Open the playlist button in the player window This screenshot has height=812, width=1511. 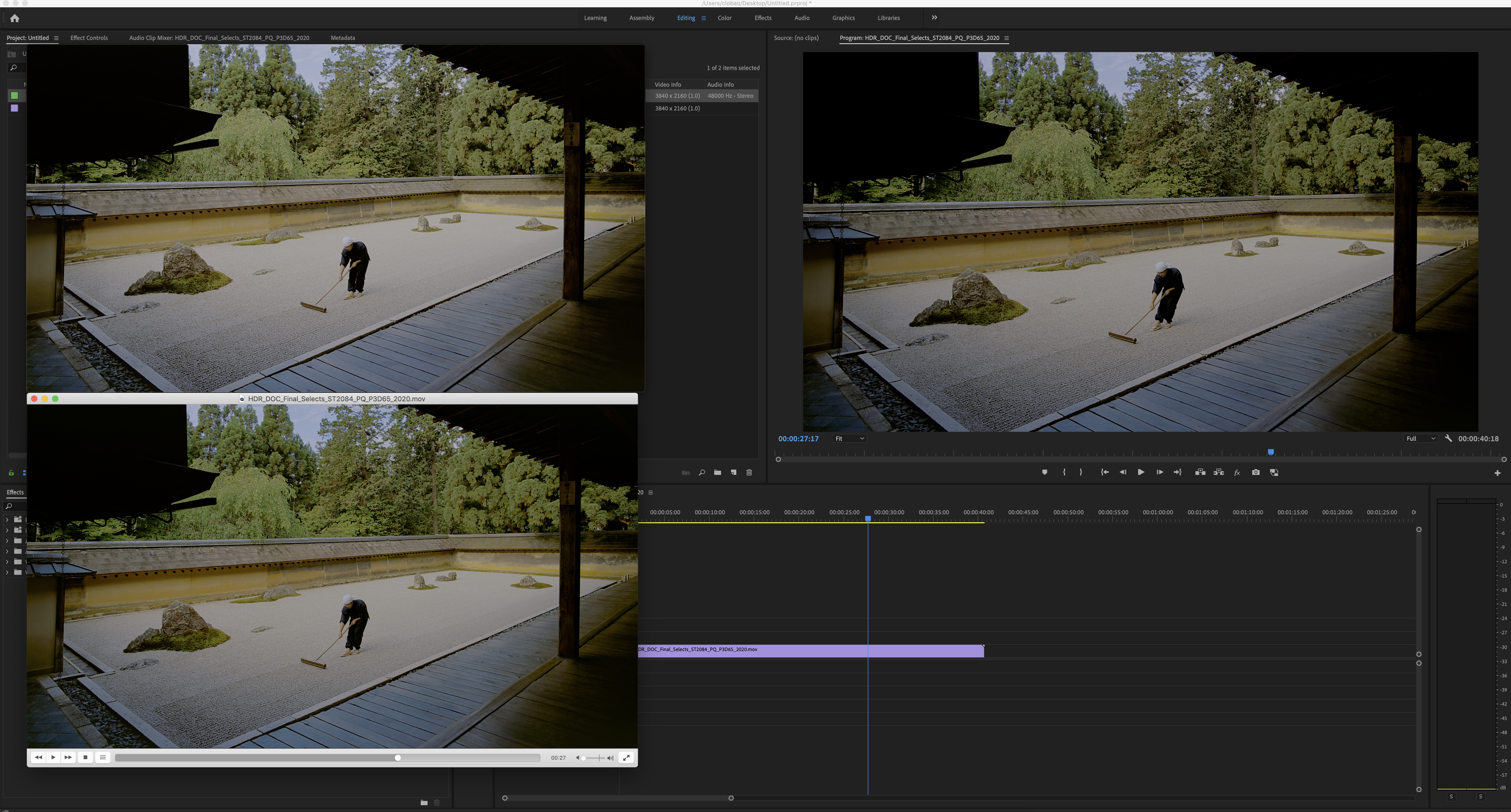pyautogui.click(x=103, y=757)
